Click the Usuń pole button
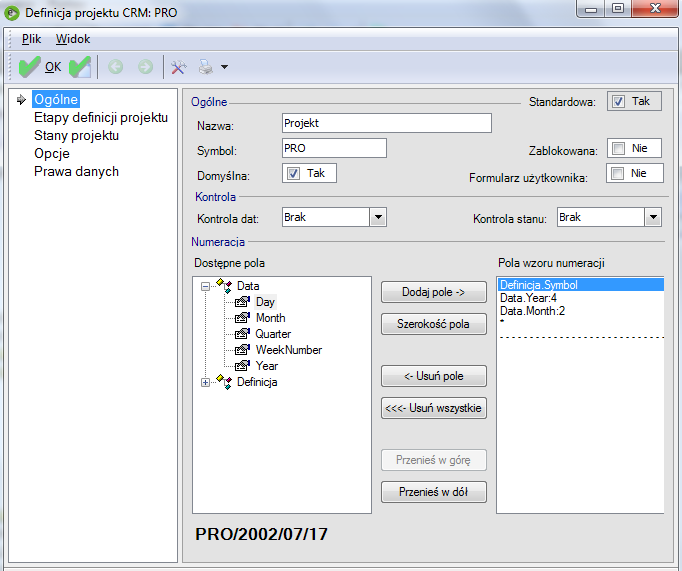Image resolution: width=682 pixels, height=571 pixels. coord(434,376)
